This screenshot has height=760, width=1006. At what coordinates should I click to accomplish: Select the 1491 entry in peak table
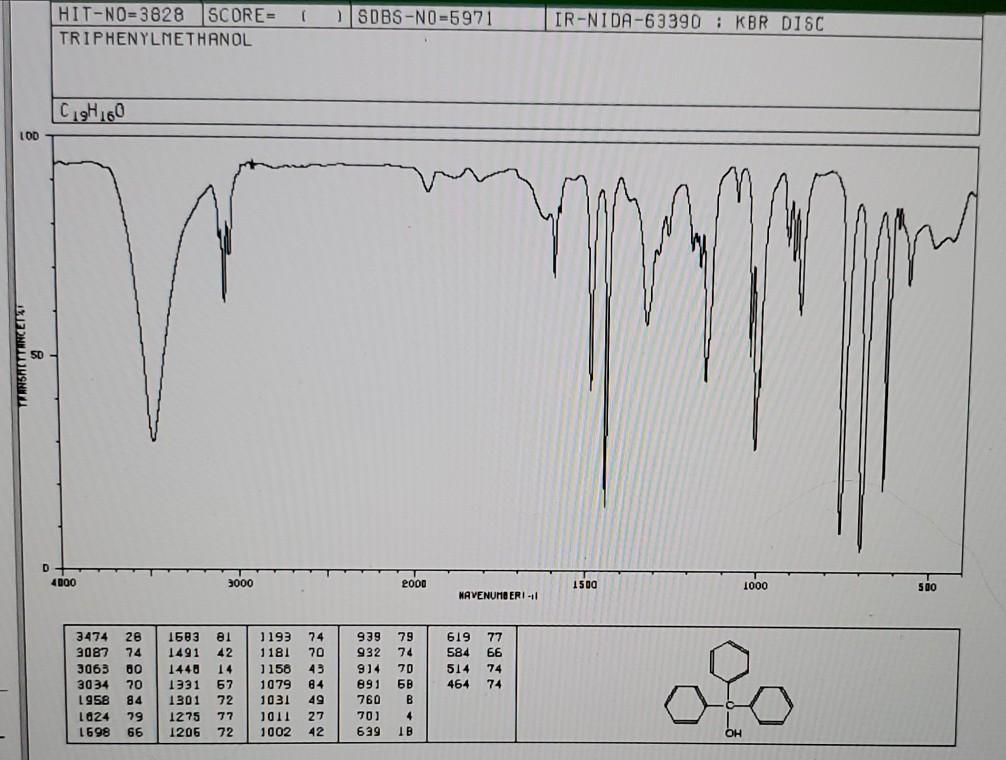[200, 653]
